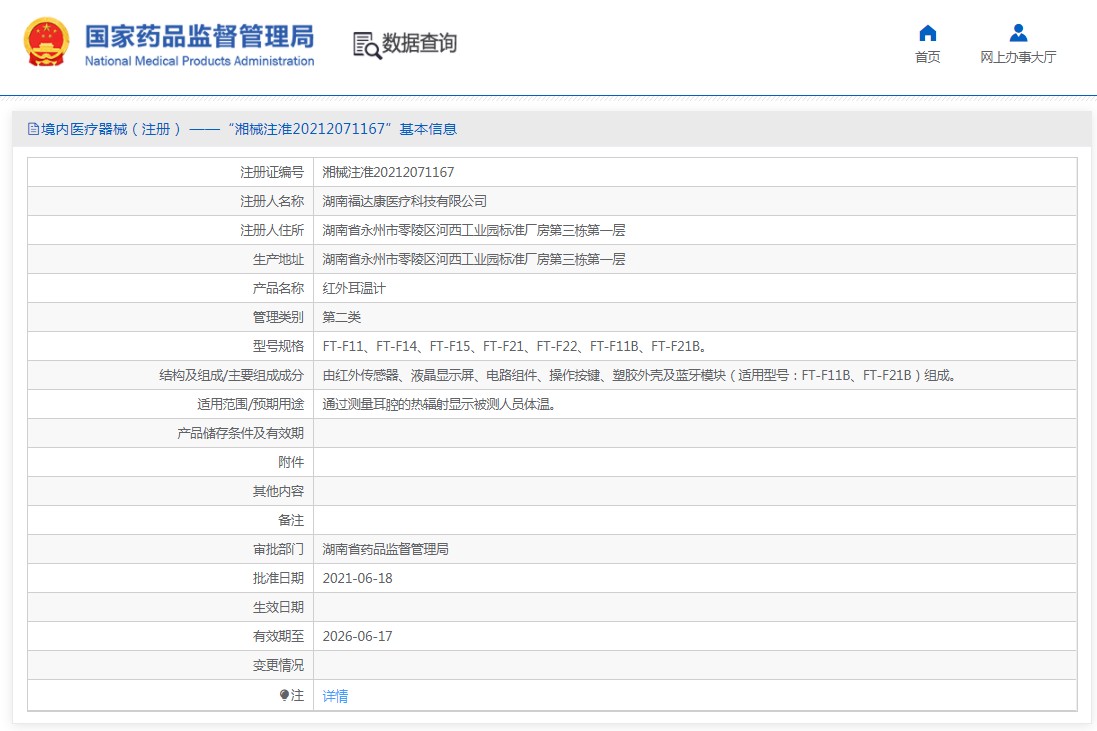Click the 生产地址 address value
Image resolution: width=1097 pixels, height=731 pixels.
[x=474, y=260]
